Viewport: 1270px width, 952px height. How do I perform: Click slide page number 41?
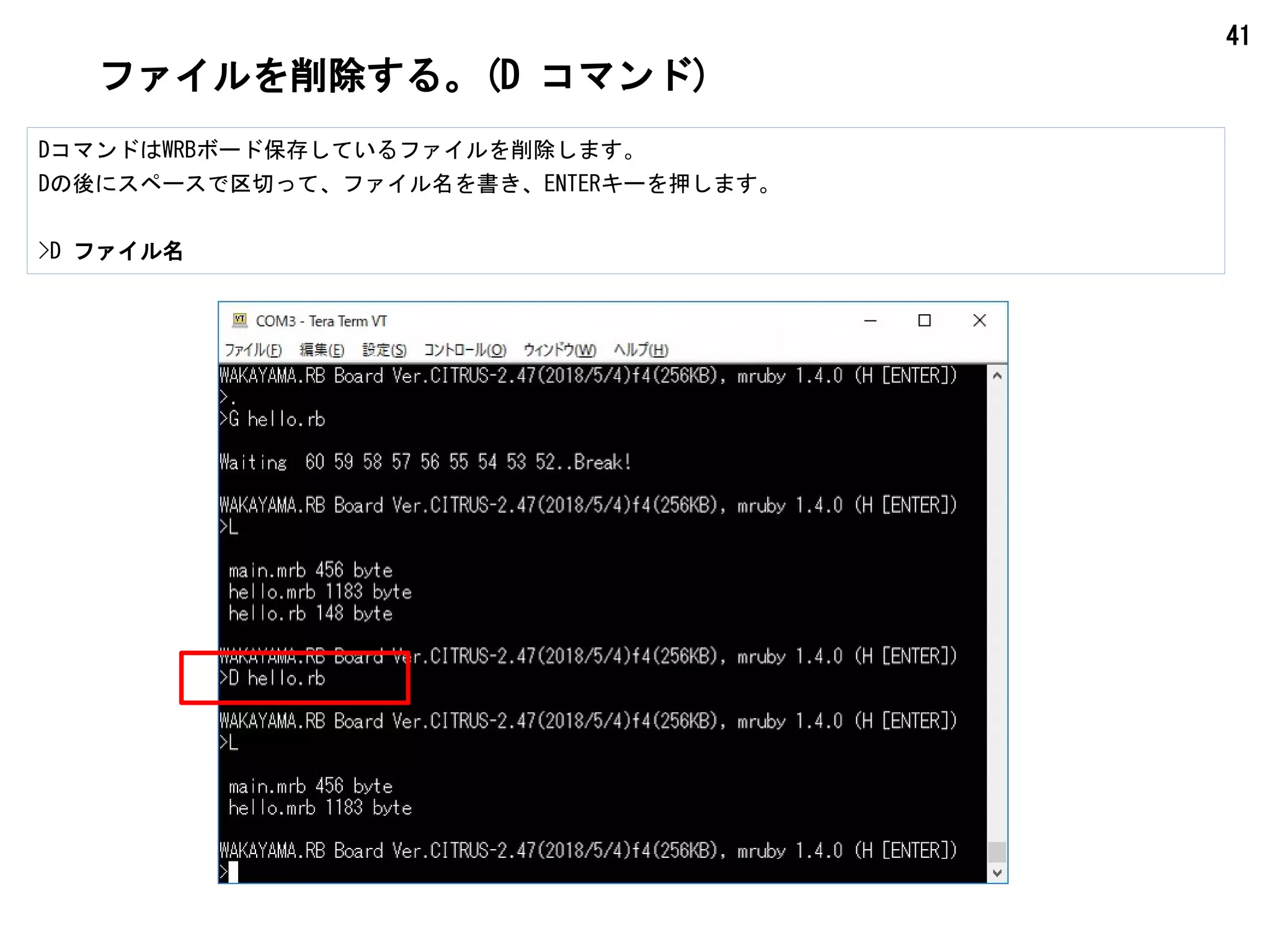1237,35
